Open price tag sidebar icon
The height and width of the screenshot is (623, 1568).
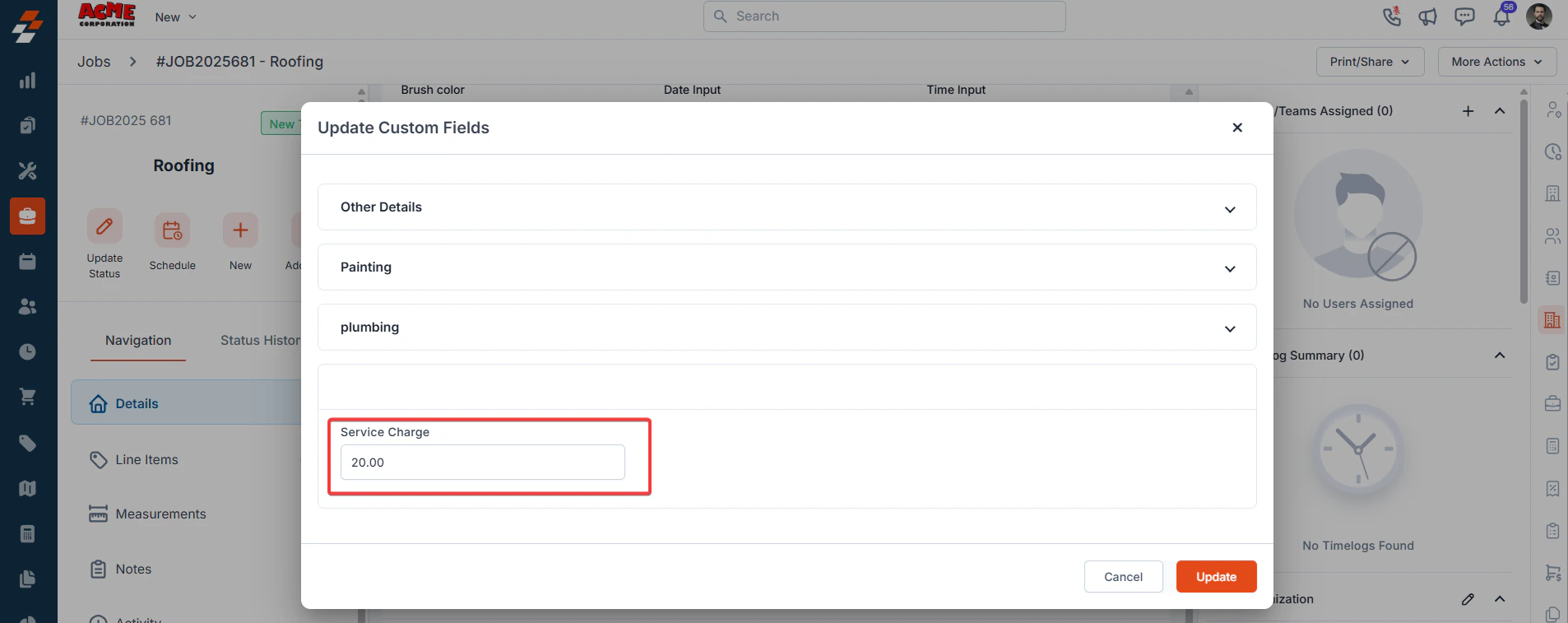[x=27, y=443]
